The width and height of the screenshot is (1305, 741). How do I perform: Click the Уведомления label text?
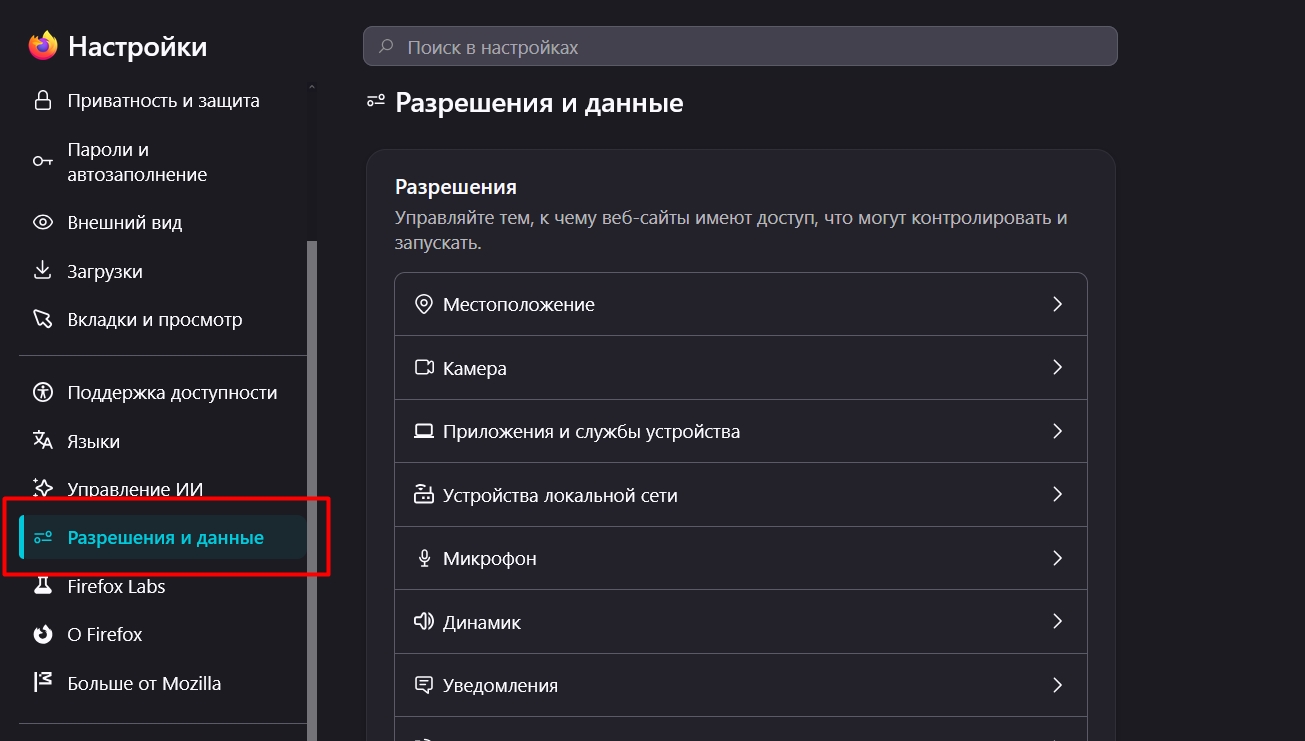point(501,686)
